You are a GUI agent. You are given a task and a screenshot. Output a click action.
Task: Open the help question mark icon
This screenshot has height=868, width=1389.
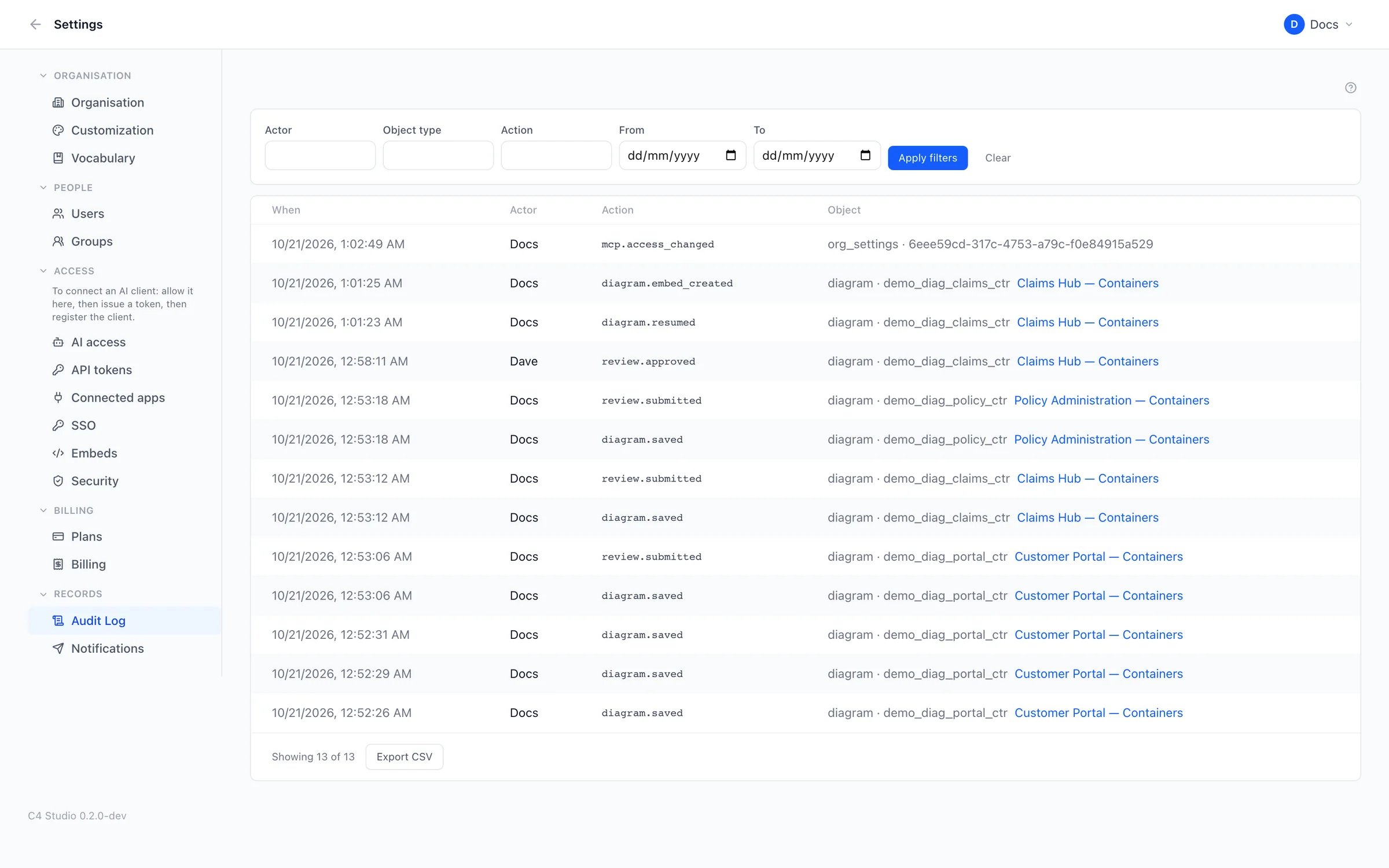point(1350,88)
